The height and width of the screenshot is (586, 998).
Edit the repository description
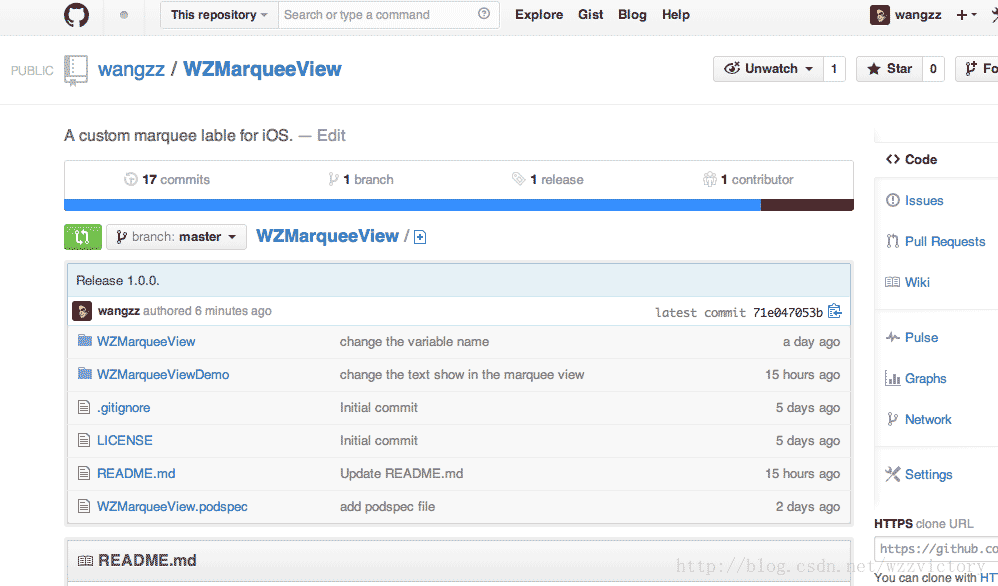331,136
